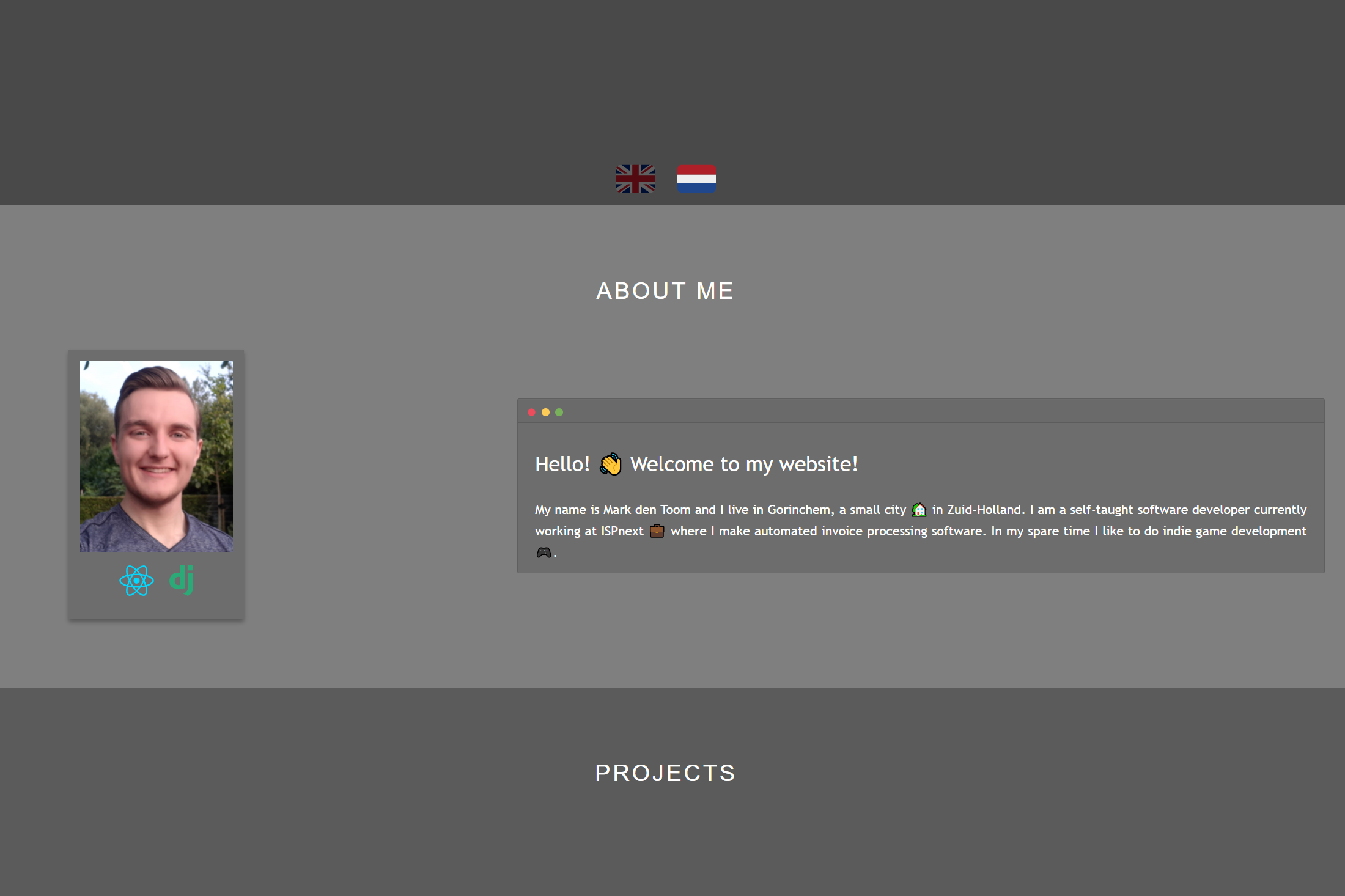
Task: Click the PROJECTS section heading
Action: point(665,773)
